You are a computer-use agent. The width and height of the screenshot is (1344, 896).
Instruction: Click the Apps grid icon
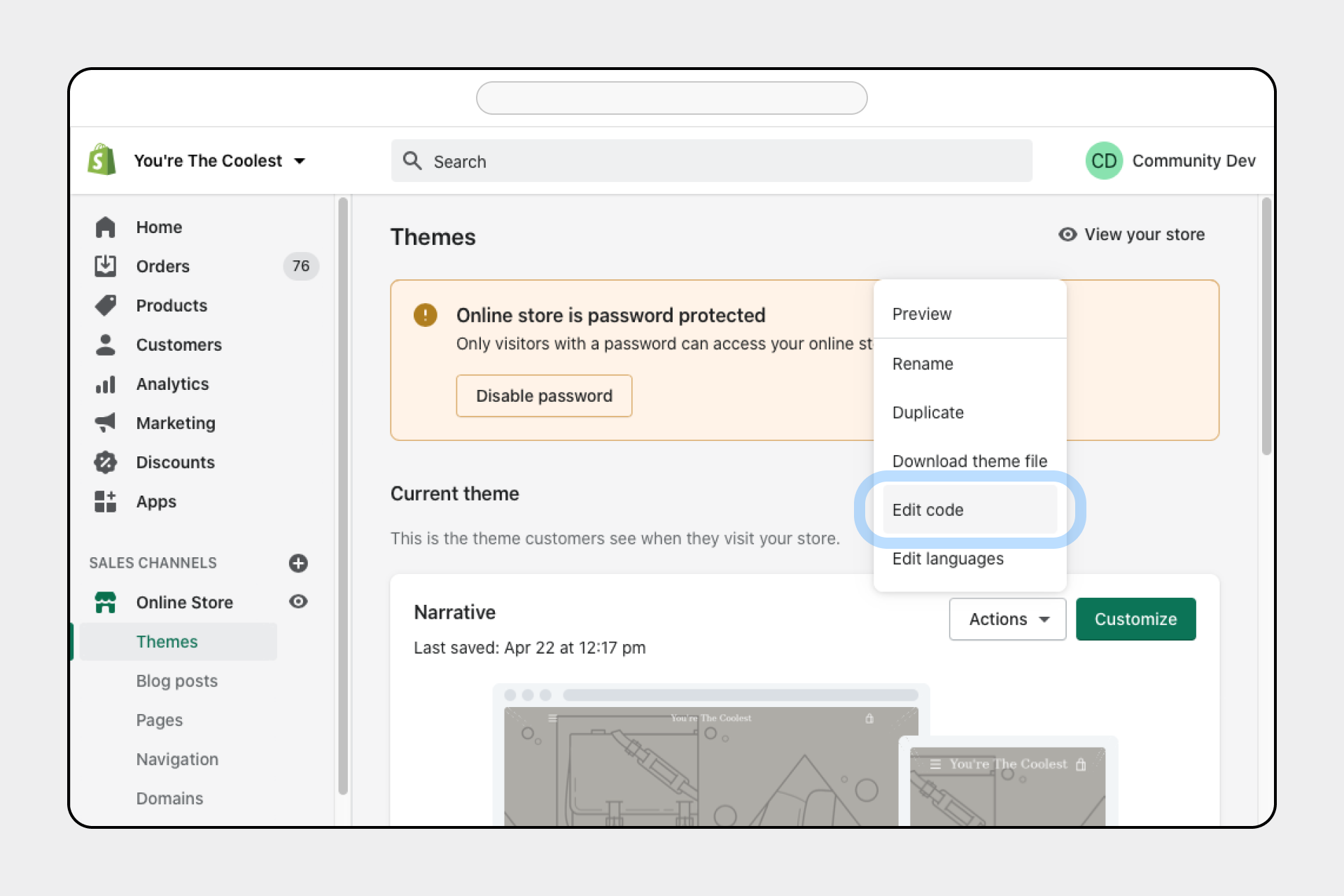tap(105, 501)
